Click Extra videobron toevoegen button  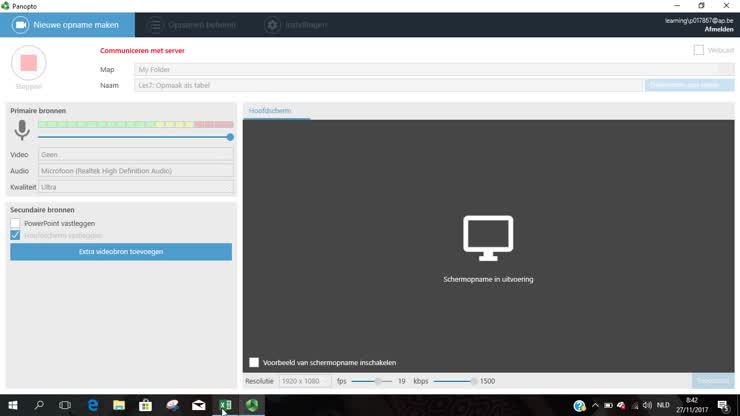click(121, 252)
